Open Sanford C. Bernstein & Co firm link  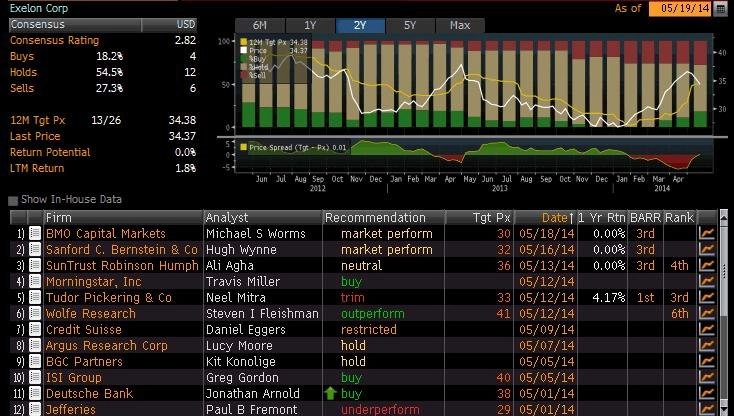point(122,249)
